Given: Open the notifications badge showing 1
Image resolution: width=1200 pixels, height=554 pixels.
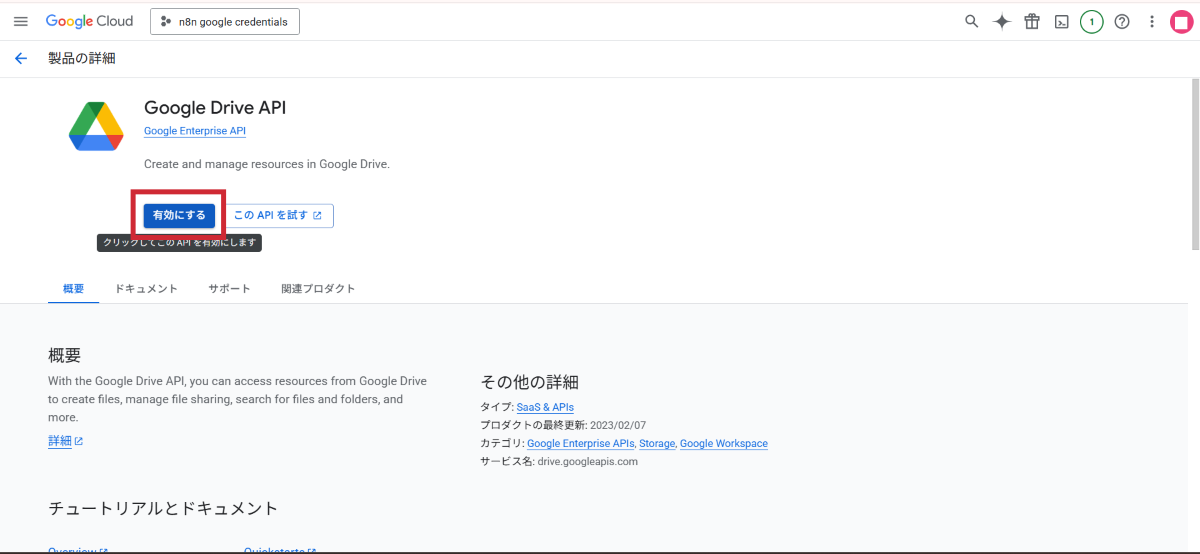Looking at the screenshot, I should tap(1091, 21).
